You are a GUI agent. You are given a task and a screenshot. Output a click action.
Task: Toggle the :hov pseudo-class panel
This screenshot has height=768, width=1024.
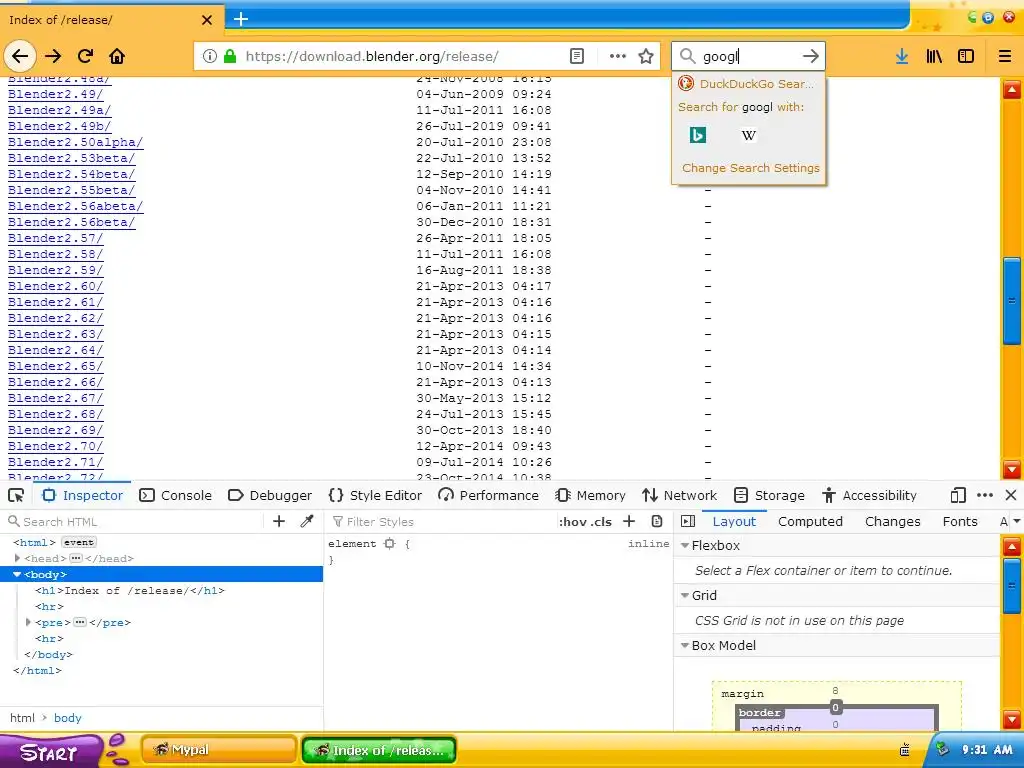(x=571, y=522)
